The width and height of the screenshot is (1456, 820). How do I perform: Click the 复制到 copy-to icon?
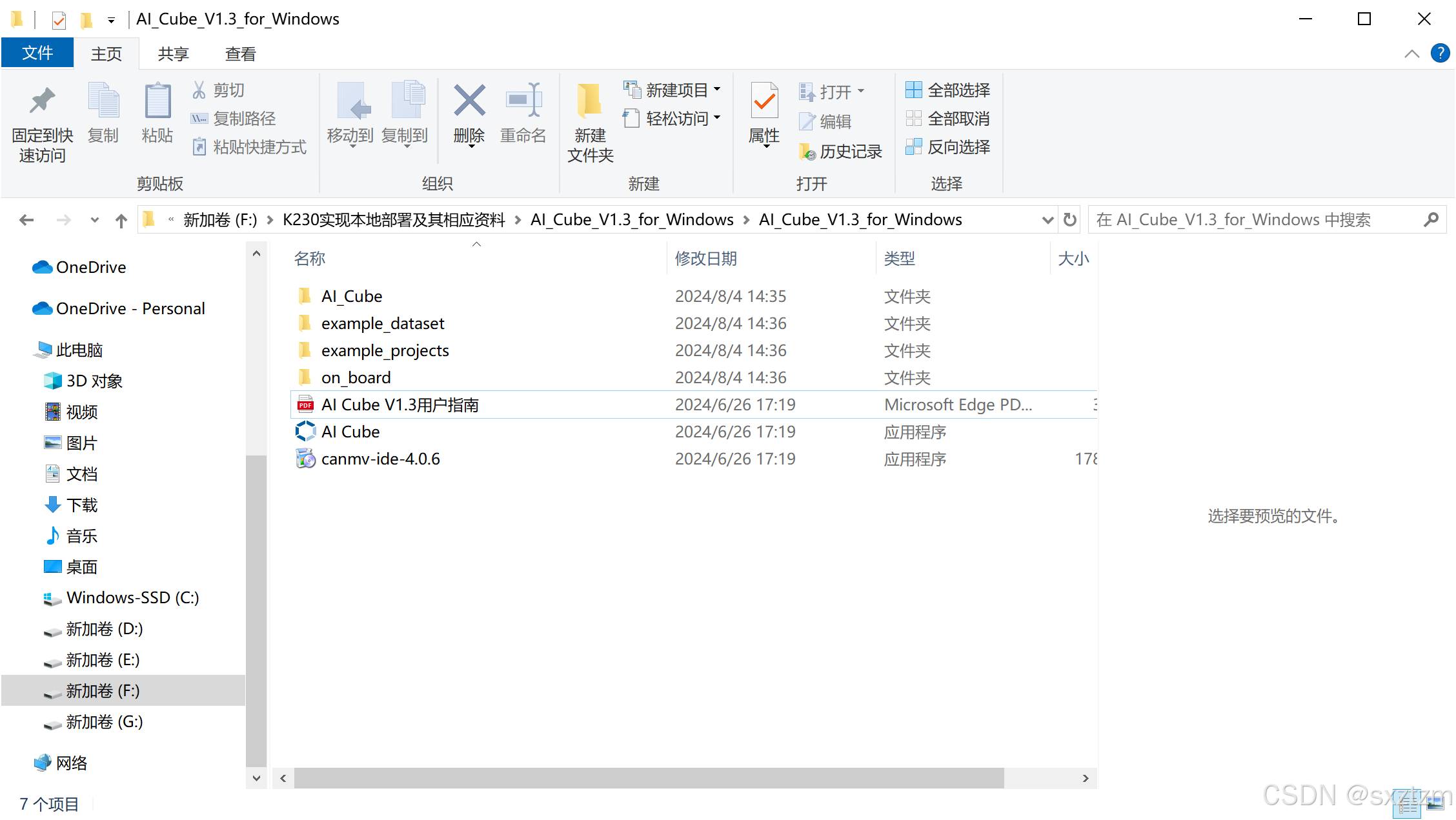tap(408, 101)
